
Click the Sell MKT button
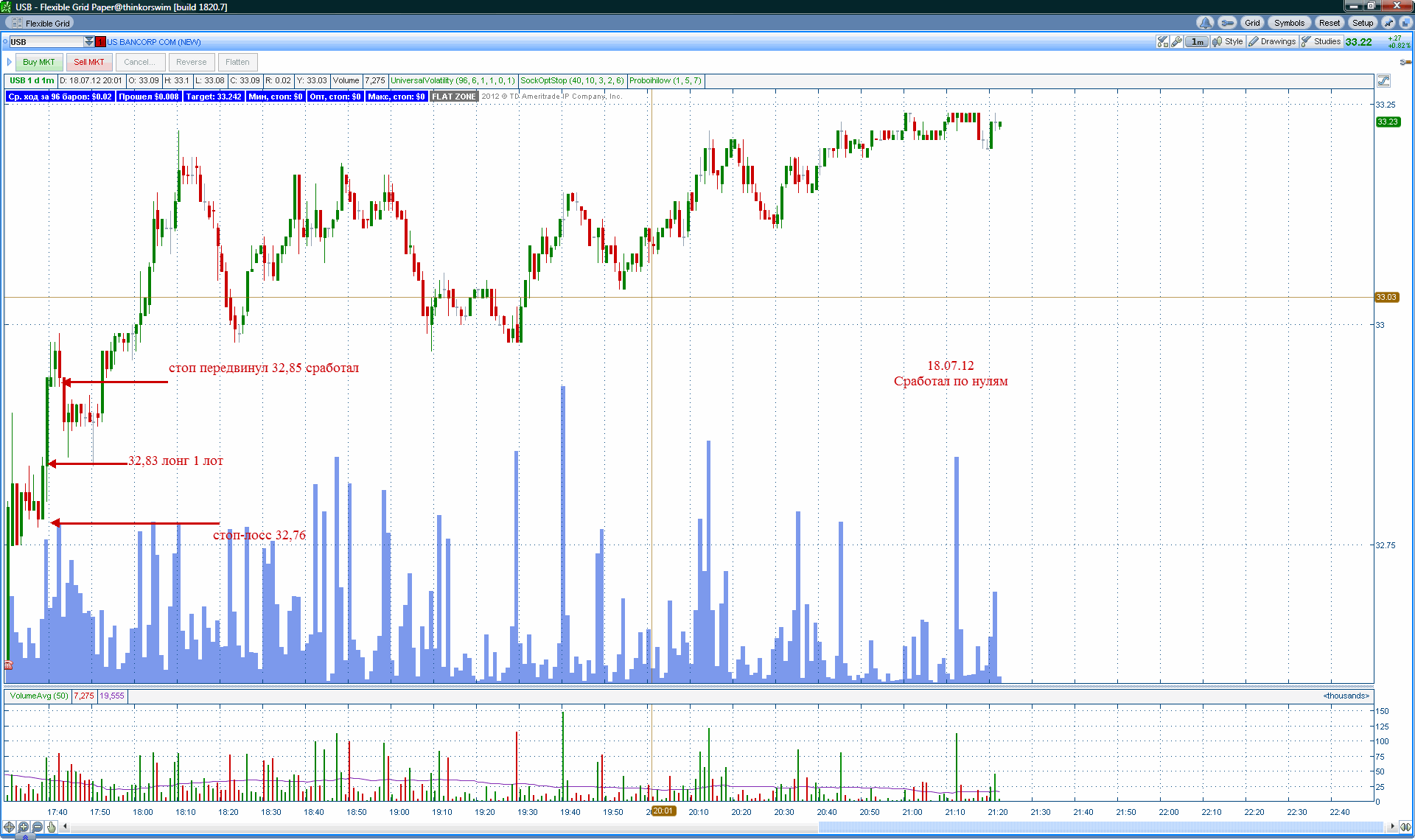[x=89, y=62]
